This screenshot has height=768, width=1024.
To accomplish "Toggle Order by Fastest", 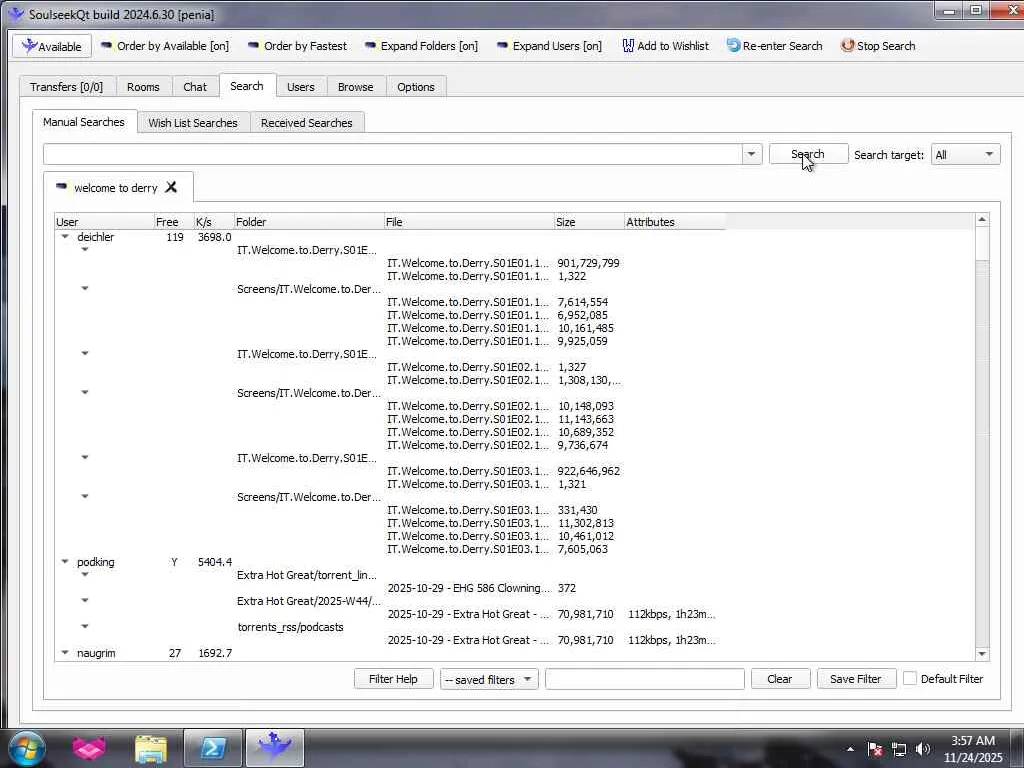I will [x=297, y=46].
